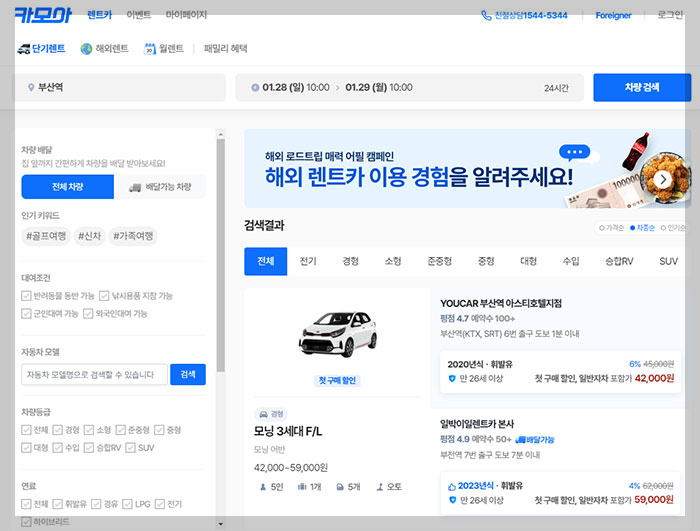
Task: Click the 모닝 car thumbnail image
Action: (338, 334)
